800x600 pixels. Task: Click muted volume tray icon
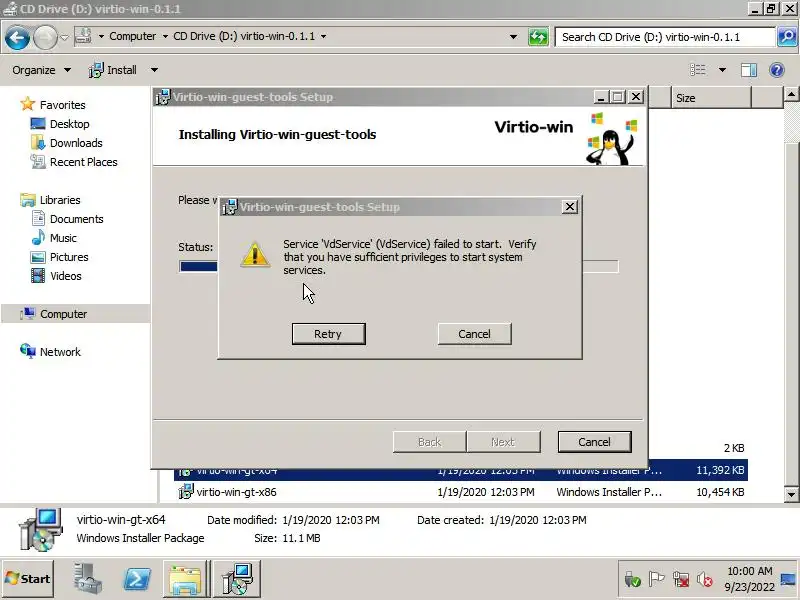point(705,579)
